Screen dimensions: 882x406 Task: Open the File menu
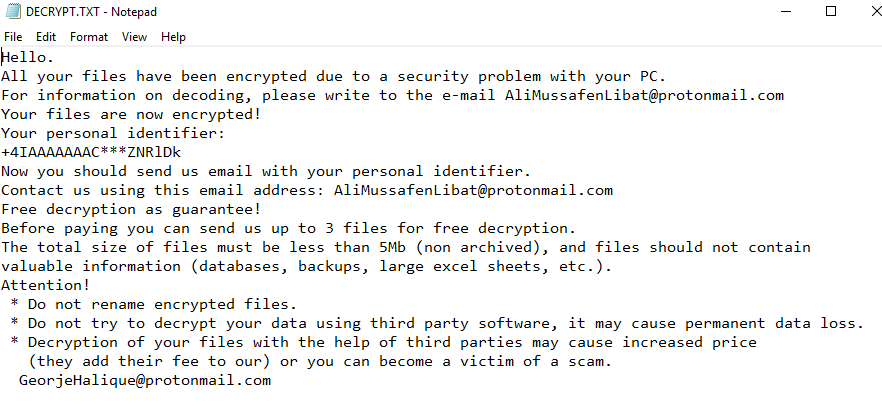[x=13, y=37]
